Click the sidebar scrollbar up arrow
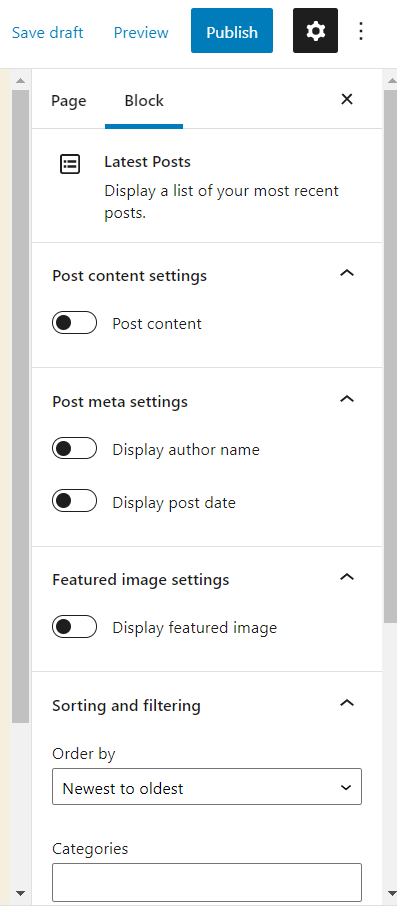This screenshot has height=909, width=397. coord(389,80)
